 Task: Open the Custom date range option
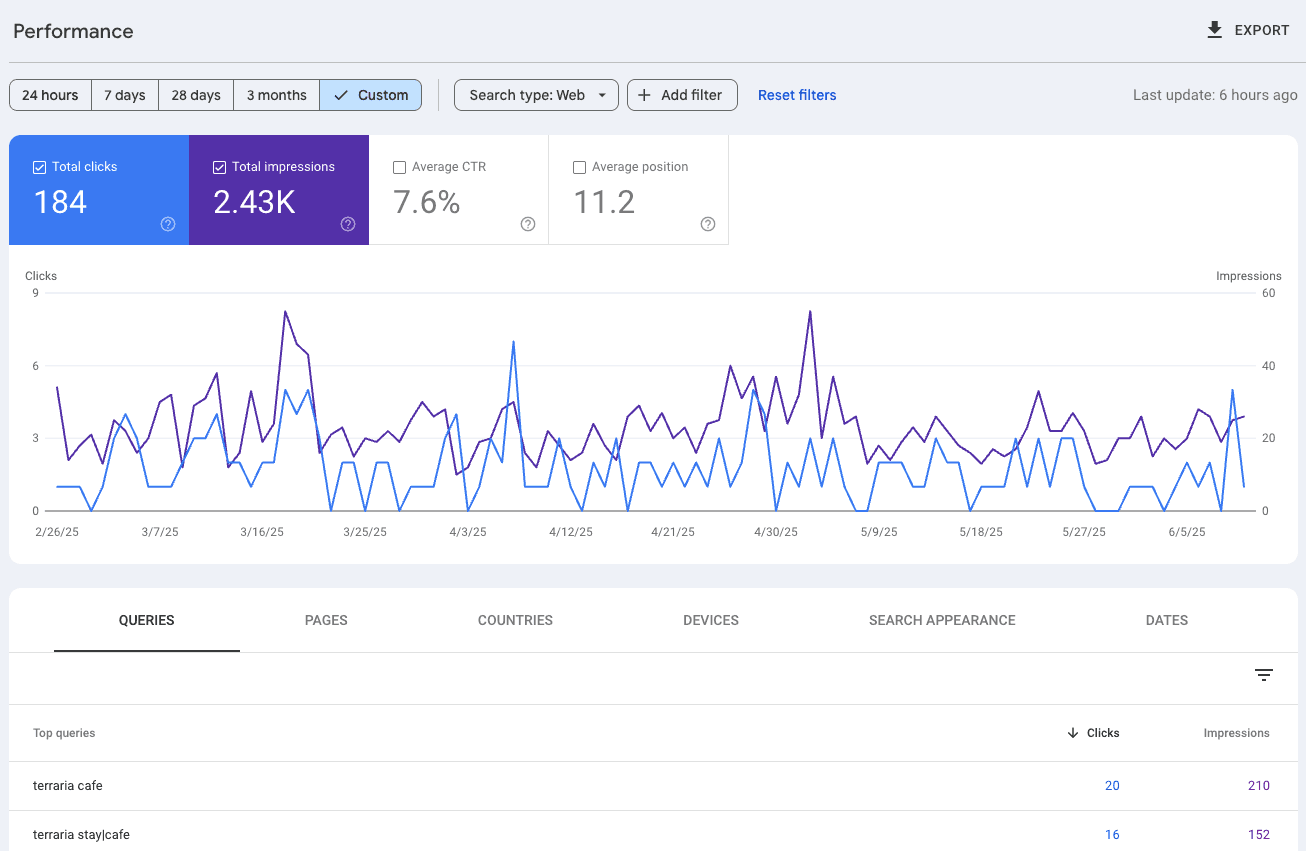(371, 95)
